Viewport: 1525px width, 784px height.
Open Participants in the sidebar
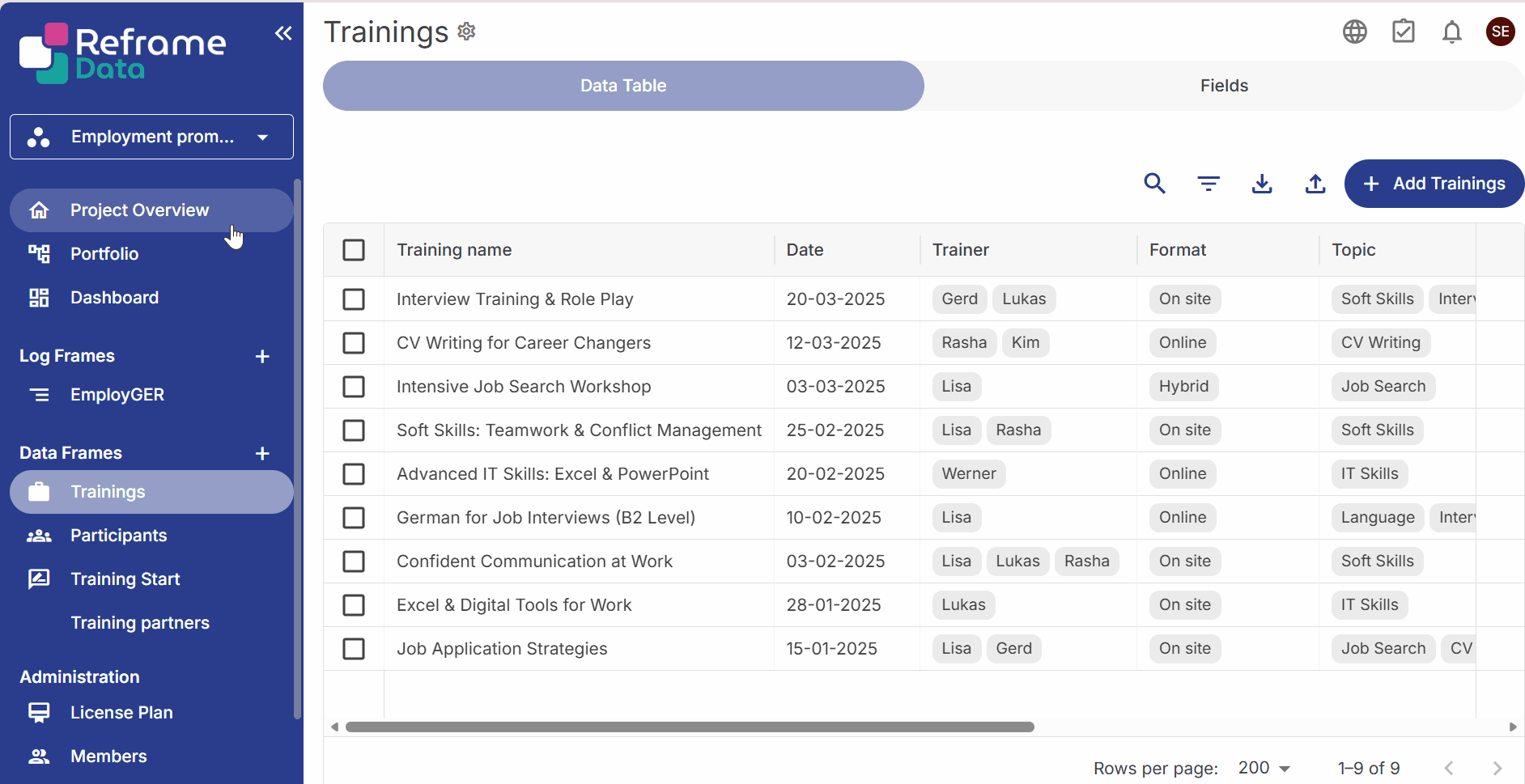pos(118,536)
